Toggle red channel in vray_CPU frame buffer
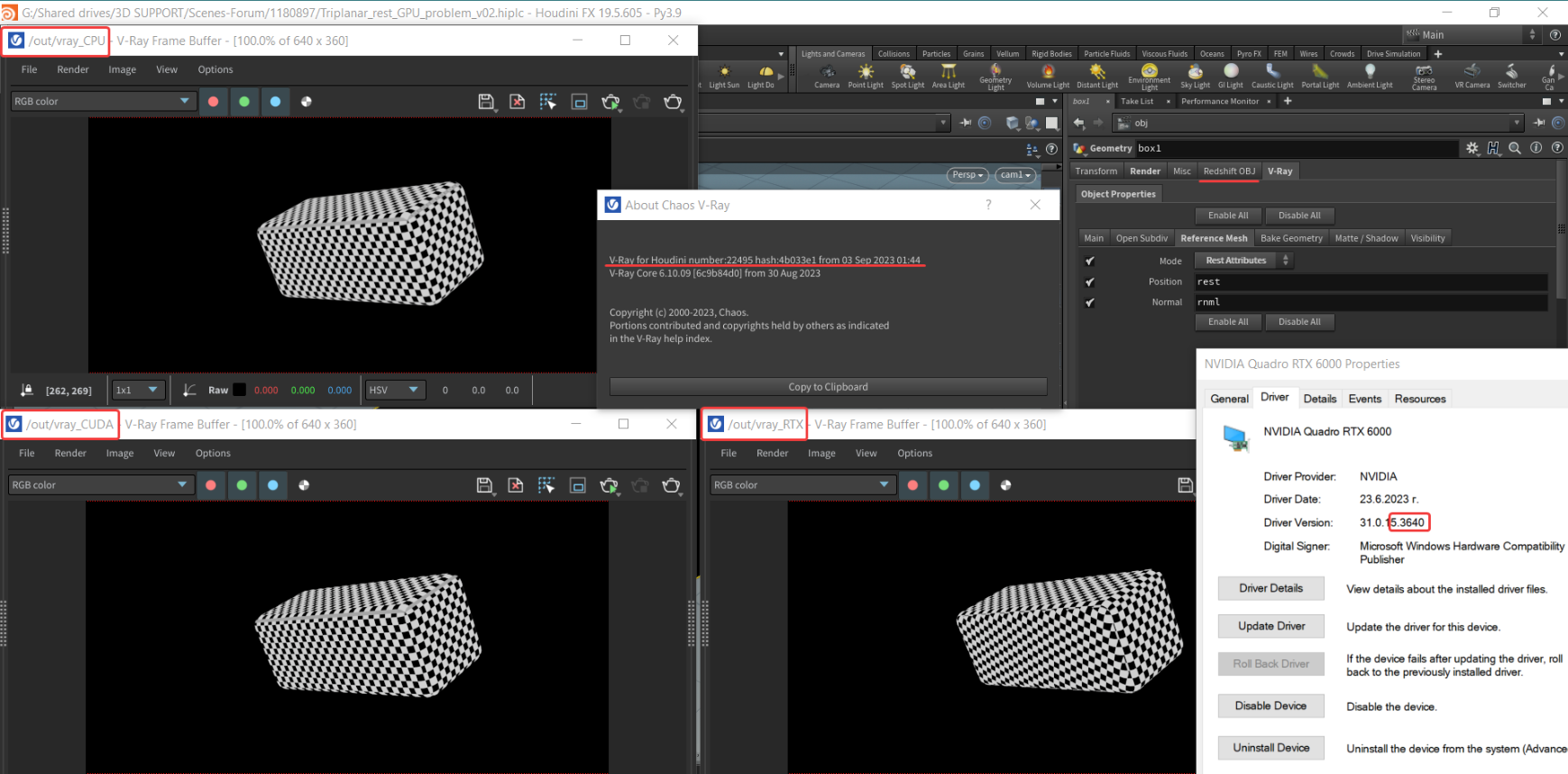 click(214, 102)
